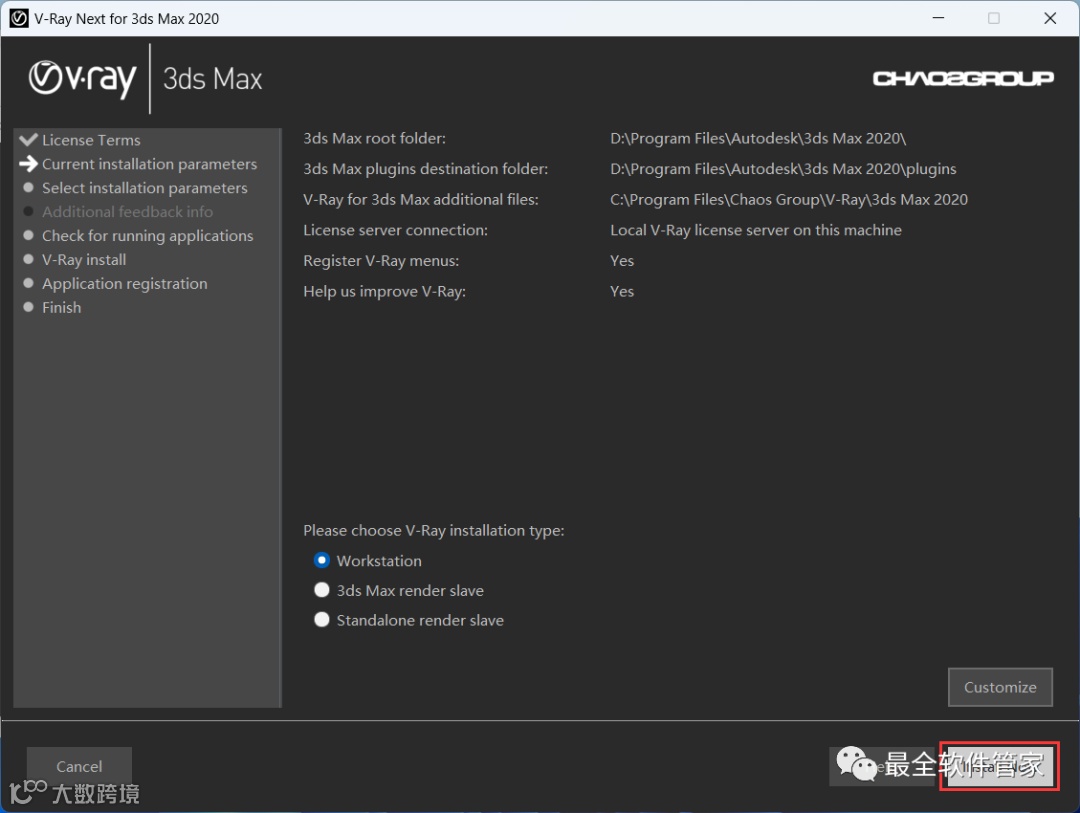Select Additional feedback info step

(127, 212)
